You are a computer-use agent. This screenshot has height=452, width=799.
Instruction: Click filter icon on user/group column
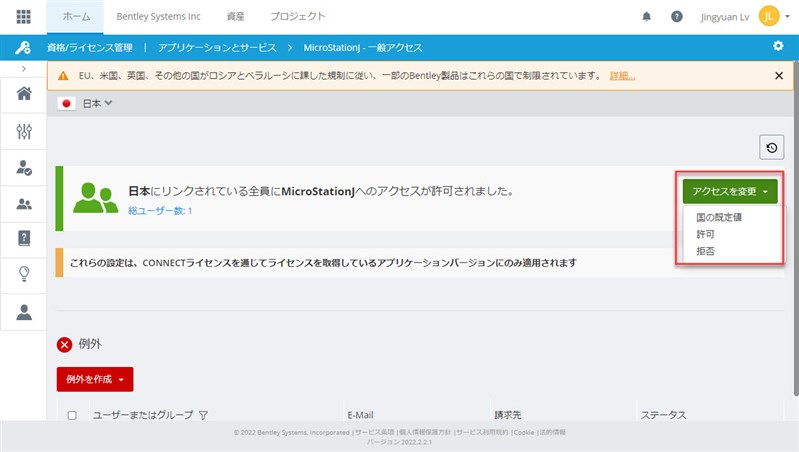click(x=203, y=415)
